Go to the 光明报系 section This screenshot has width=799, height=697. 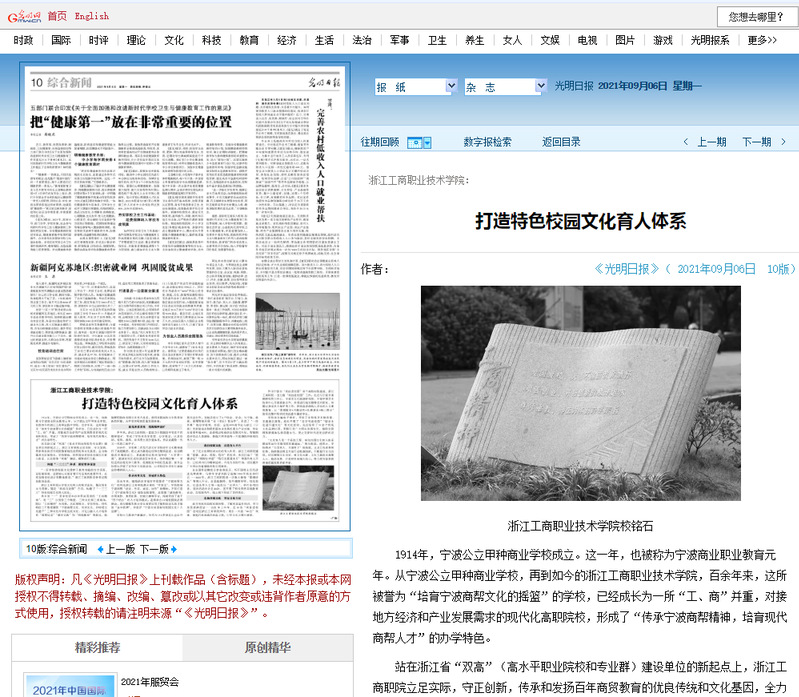pyautogui.click(x=710, y=40)
